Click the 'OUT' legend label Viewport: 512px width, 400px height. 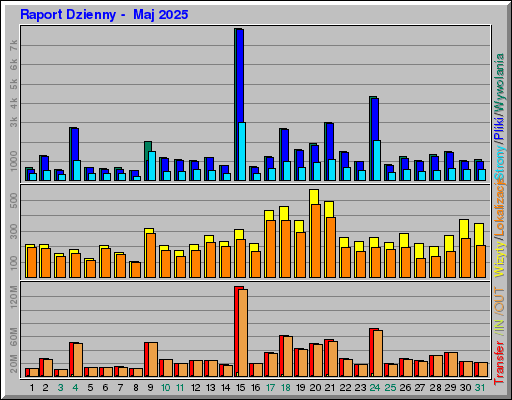[499, 300]
